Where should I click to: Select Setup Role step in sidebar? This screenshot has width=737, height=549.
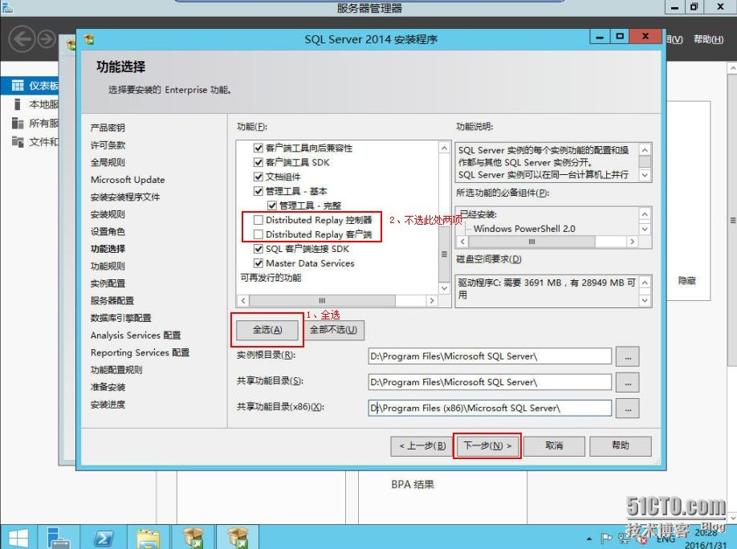pos(108,231)
